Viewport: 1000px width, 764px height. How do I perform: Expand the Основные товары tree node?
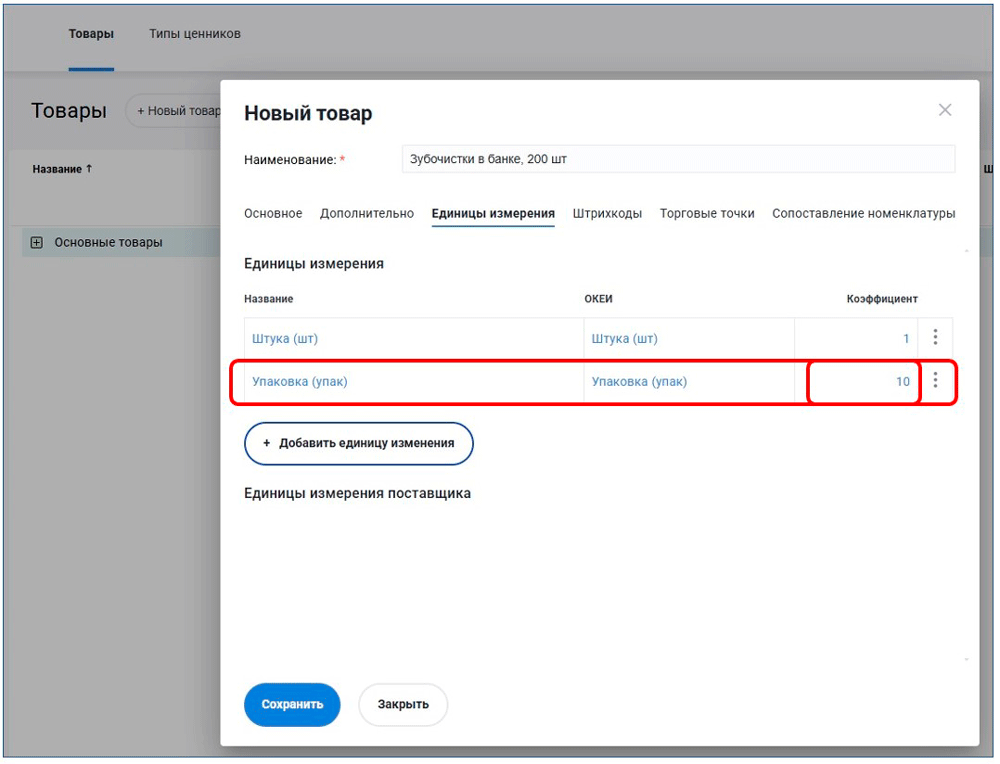37,242
